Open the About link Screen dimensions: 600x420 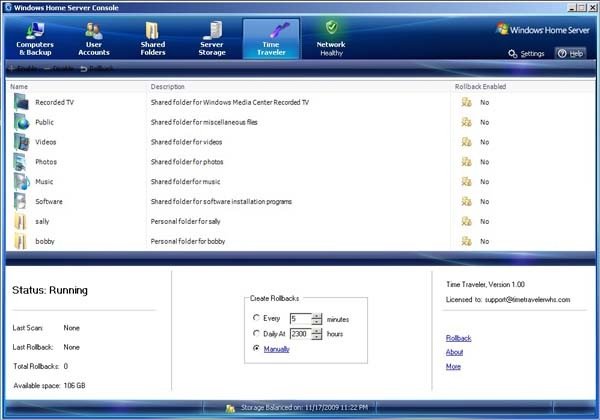tap(454, 352)
